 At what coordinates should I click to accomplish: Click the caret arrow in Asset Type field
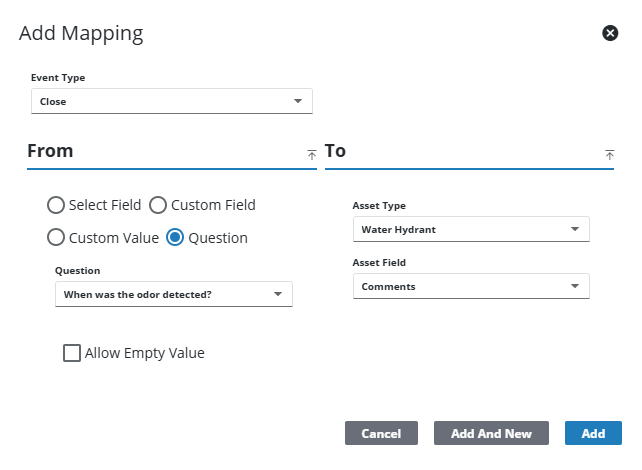[x=574, y=229]
